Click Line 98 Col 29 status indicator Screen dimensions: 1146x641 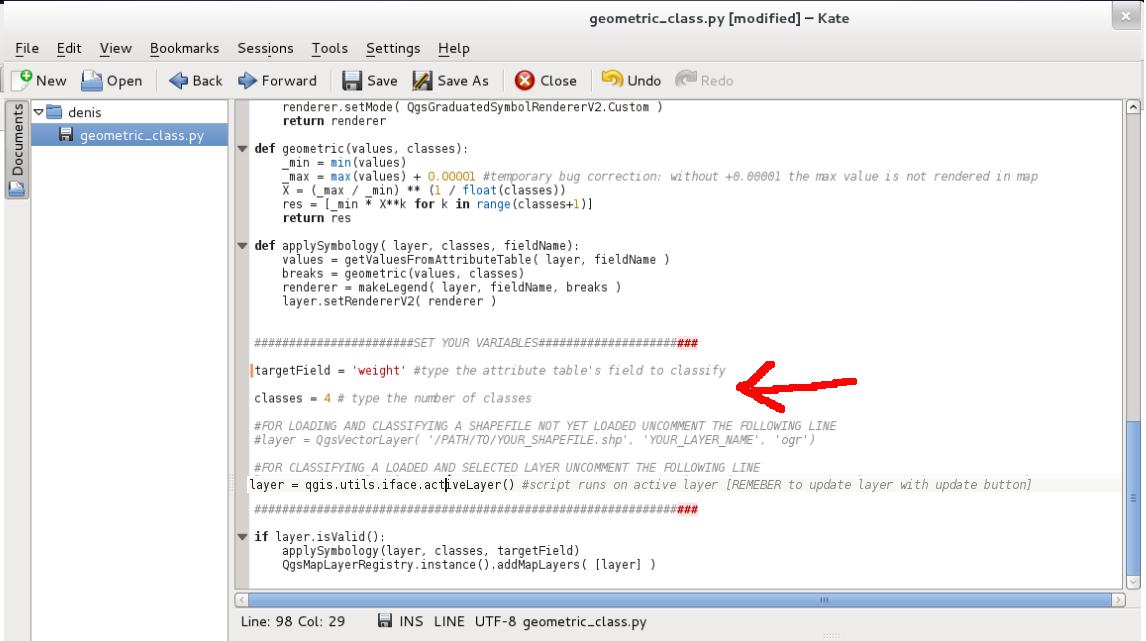290,621
